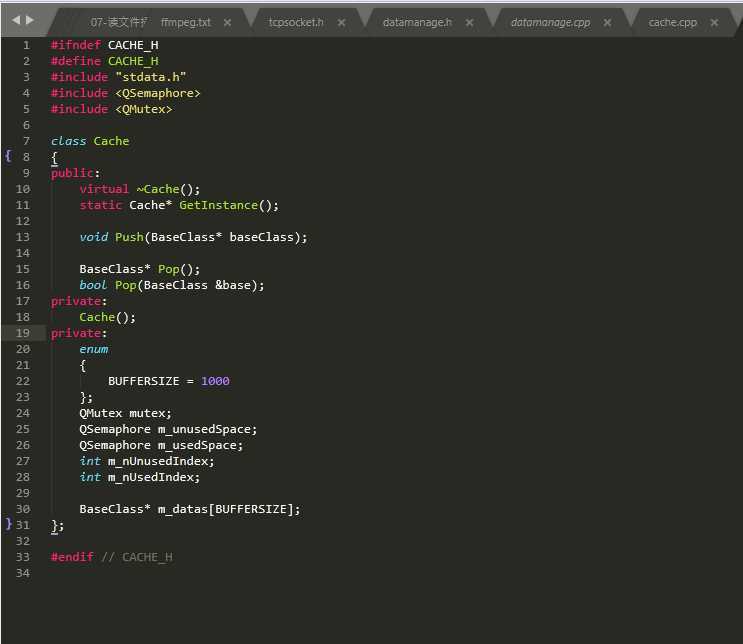Go to the previous tab using left arrow
Image resolution: width=743 pixels, height=644 pixels.
click(x=16, y=20)
